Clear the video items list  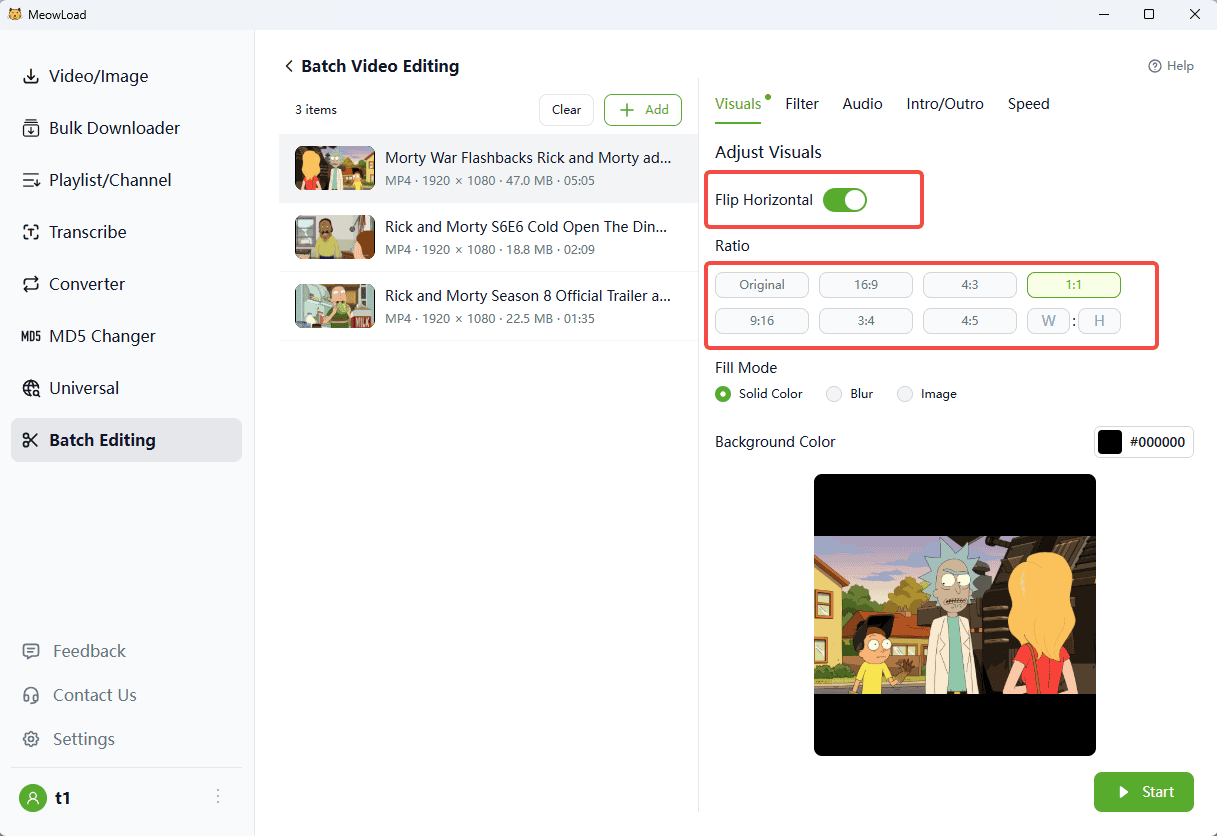tap(566, 110)
